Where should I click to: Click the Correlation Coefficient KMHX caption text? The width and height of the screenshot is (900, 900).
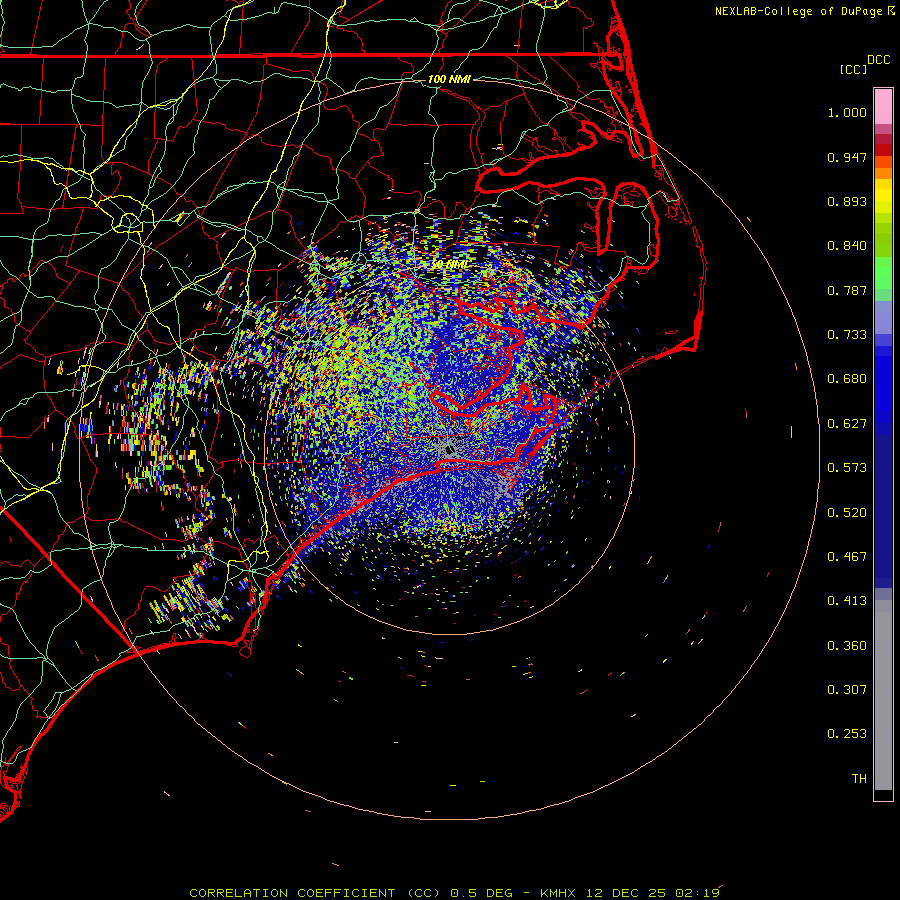point(454,893)
